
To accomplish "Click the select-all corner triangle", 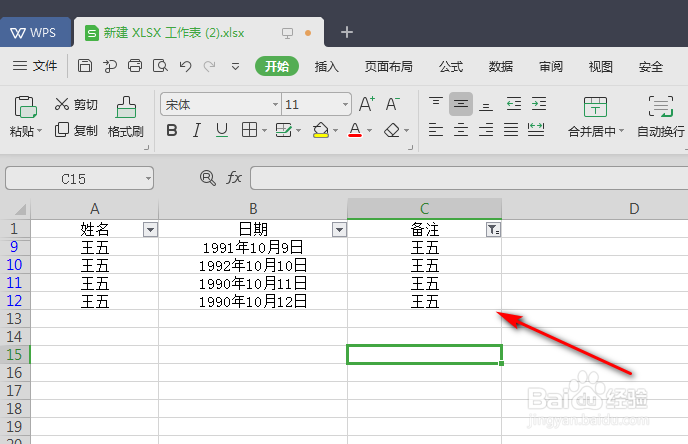I will [x=19, y=209].
